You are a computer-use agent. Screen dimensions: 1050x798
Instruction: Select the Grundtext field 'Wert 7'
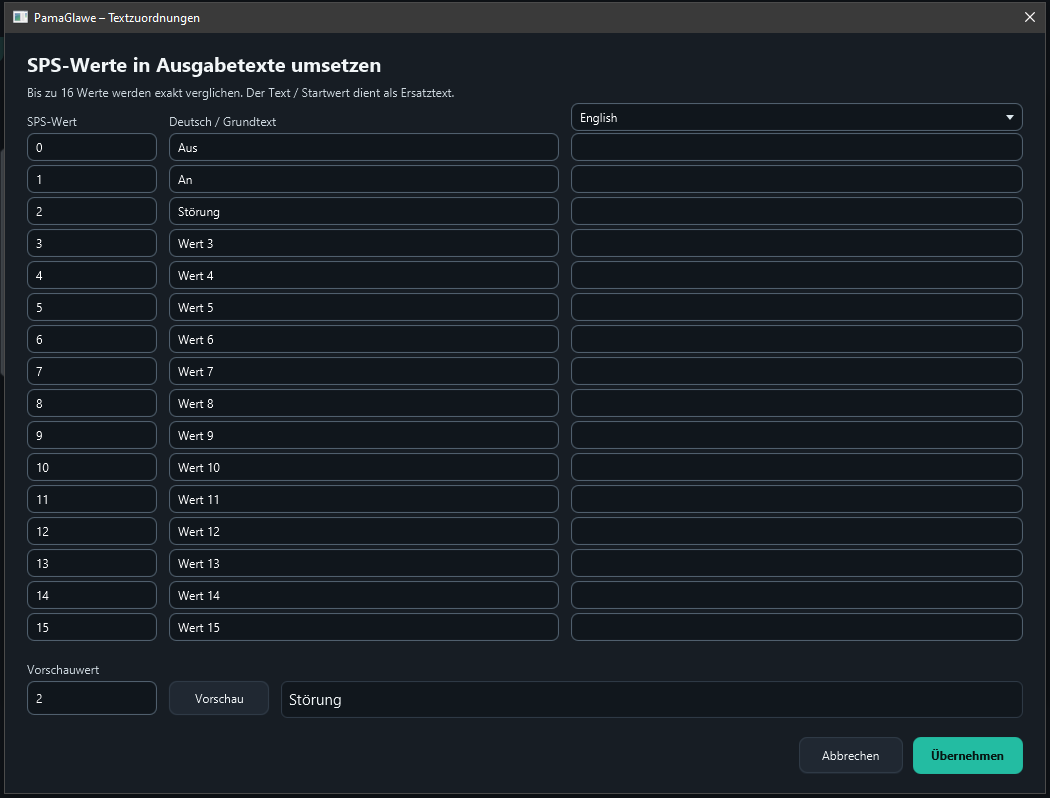(x=364, y=372)
